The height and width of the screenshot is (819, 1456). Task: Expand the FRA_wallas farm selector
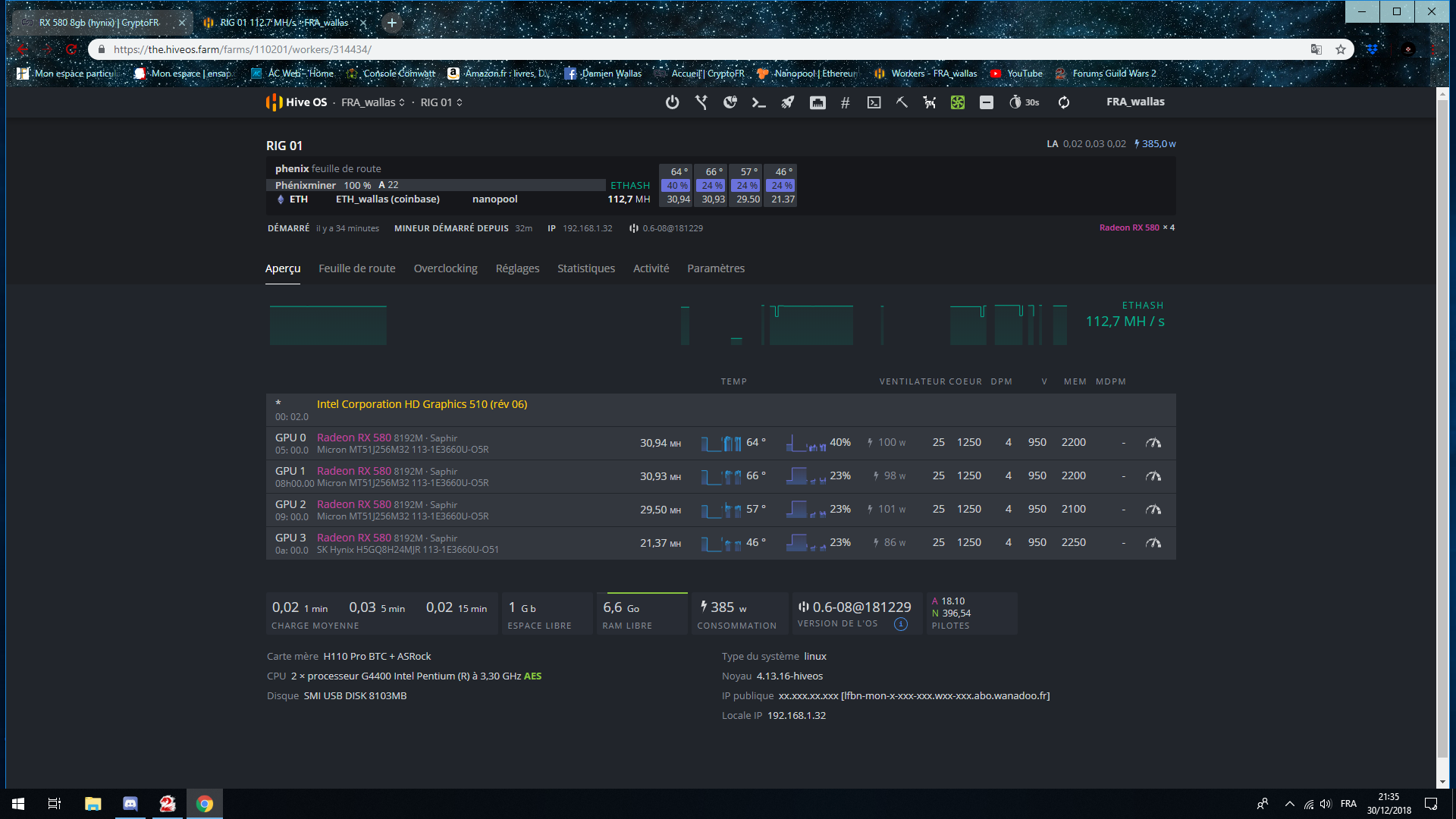point(372,102)
